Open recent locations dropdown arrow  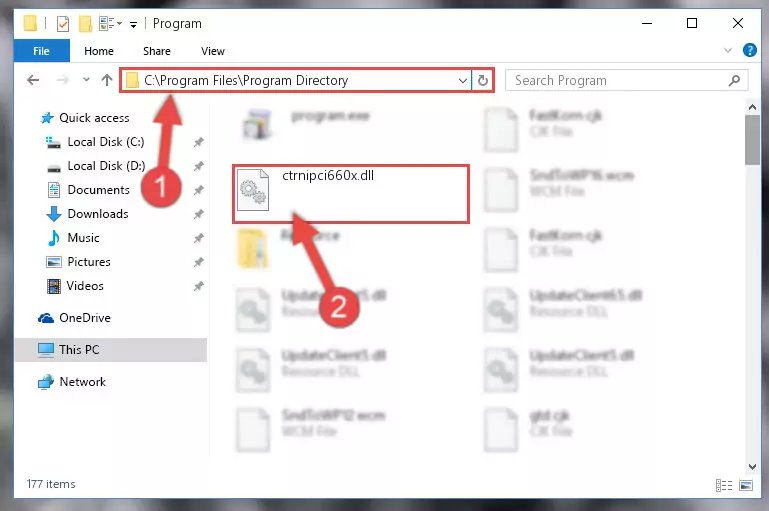86,79
